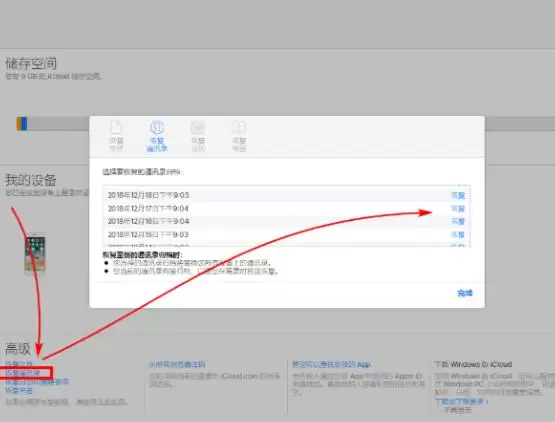Open the red-boxed 恢复通讯录 link under 高级
This screenshot has width=555, height=422.
[23, 373]
